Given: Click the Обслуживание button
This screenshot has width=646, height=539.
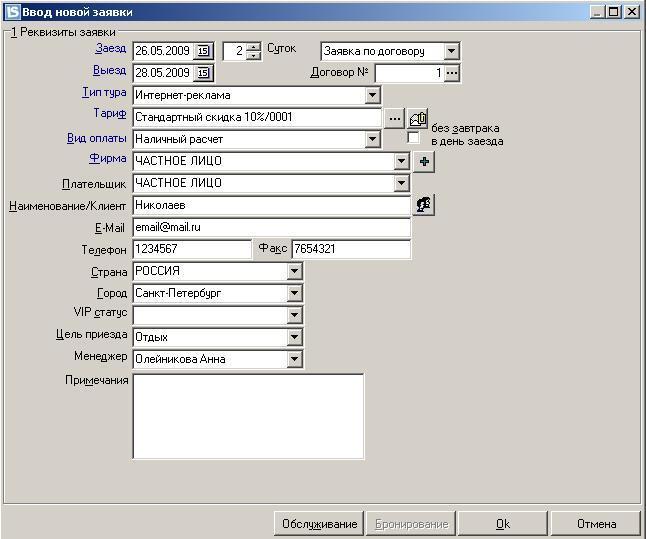Looking at the screenshot, I should 319,524.
